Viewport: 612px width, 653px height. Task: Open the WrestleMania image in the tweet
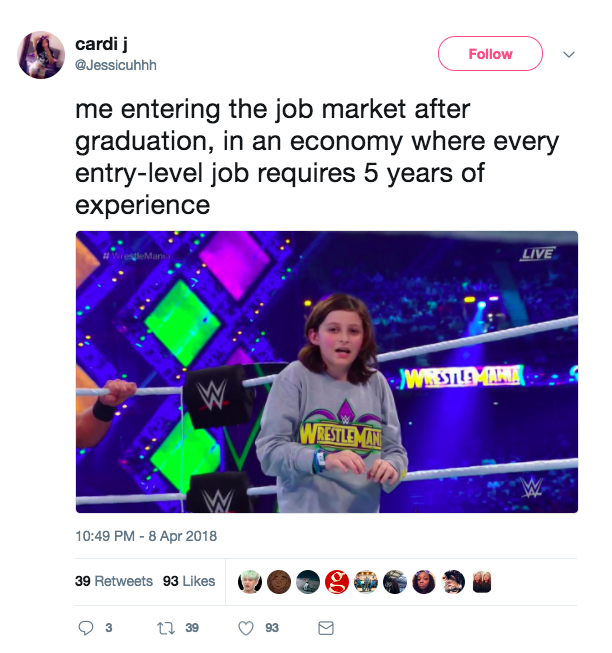click(326, 372)
